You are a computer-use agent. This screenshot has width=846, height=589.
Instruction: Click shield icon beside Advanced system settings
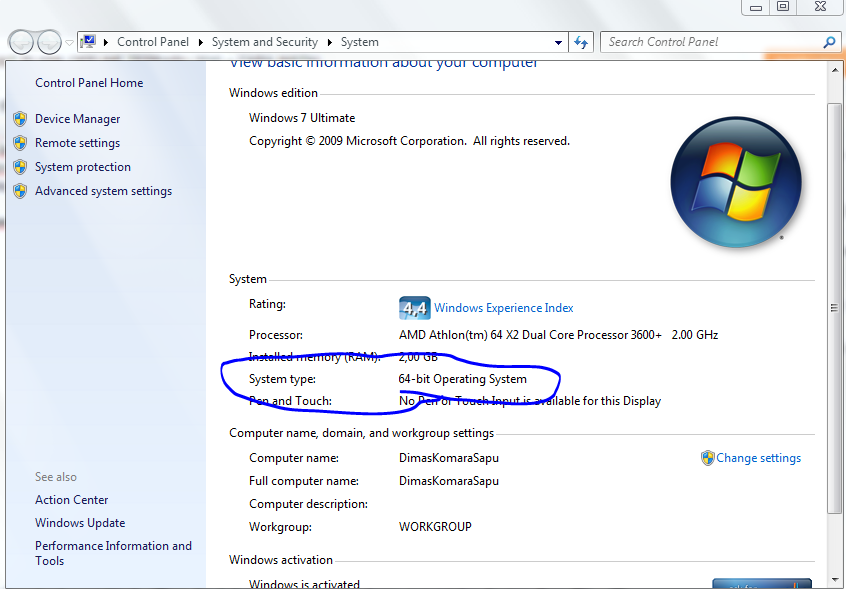point(20,191)
